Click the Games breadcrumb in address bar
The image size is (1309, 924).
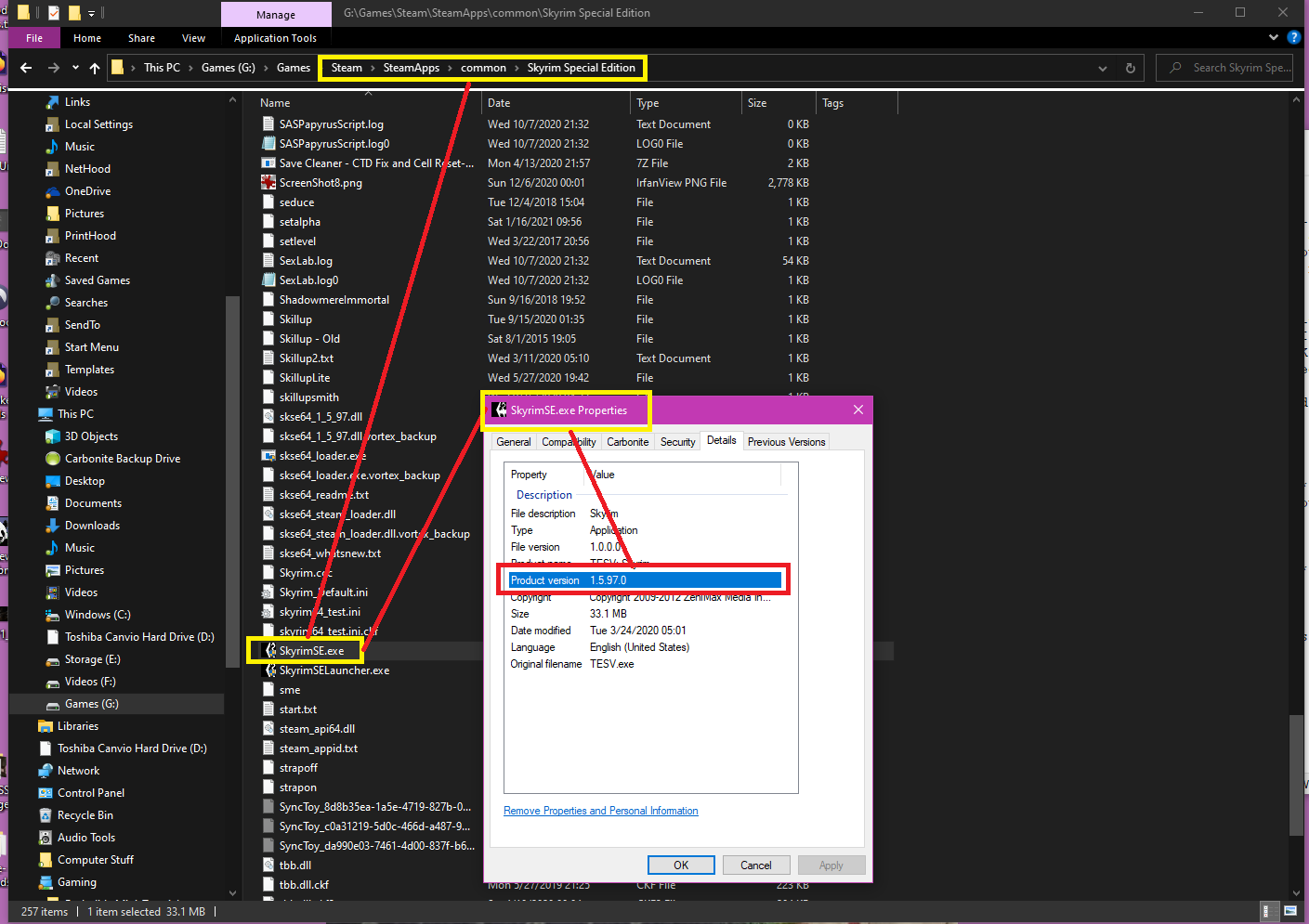click(x=294, y=68)
